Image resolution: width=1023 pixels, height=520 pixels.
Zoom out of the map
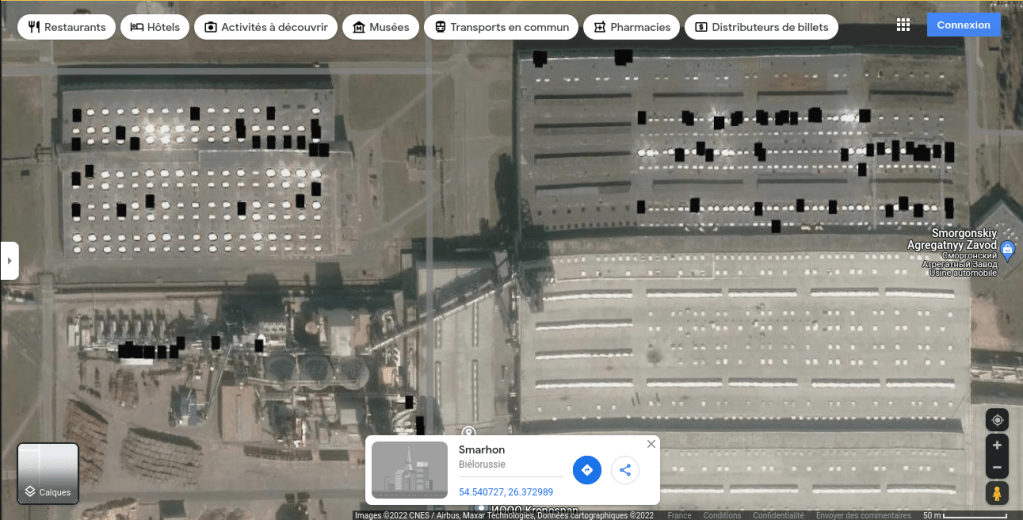[x=996, y=468]
